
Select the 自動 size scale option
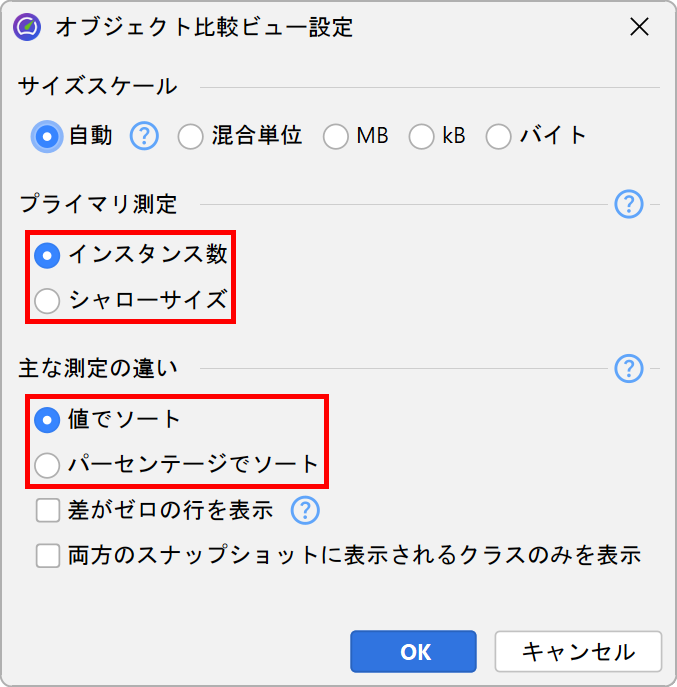47,136
